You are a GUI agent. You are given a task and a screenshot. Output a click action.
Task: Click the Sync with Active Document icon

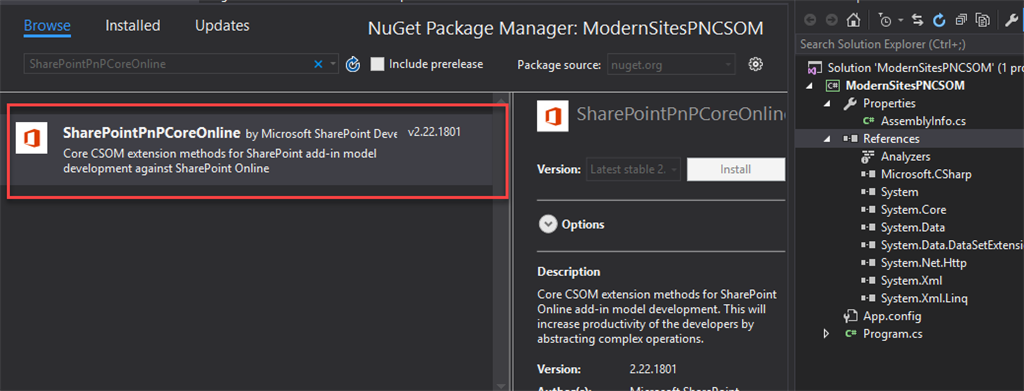pos(918,21)
